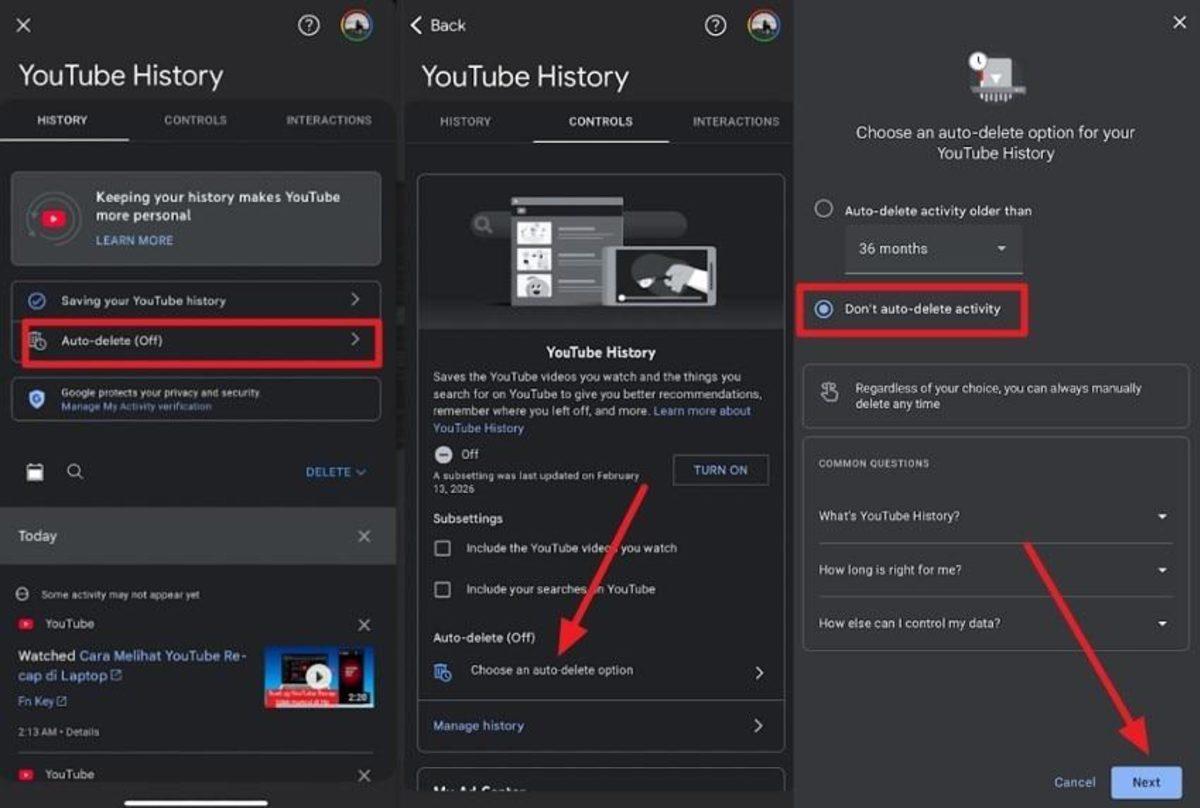
Task: Remove Today's activity with the X icon
Action: (x=364, y=537)
